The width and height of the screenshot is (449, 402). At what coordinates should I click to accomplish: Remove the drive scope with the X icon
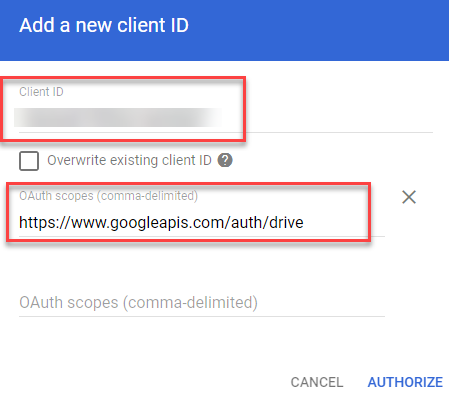tap(409, 197)
